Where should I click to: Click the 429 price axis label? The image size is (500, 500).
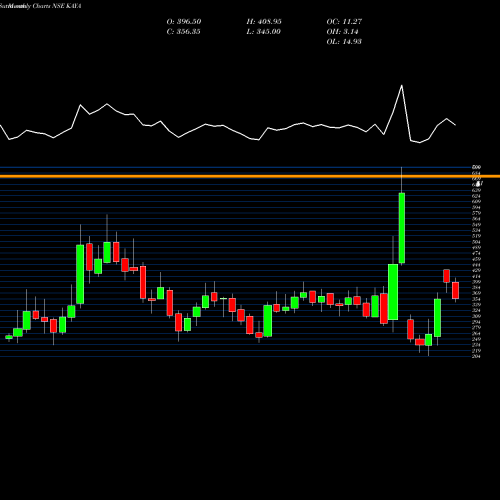point(477,270)
